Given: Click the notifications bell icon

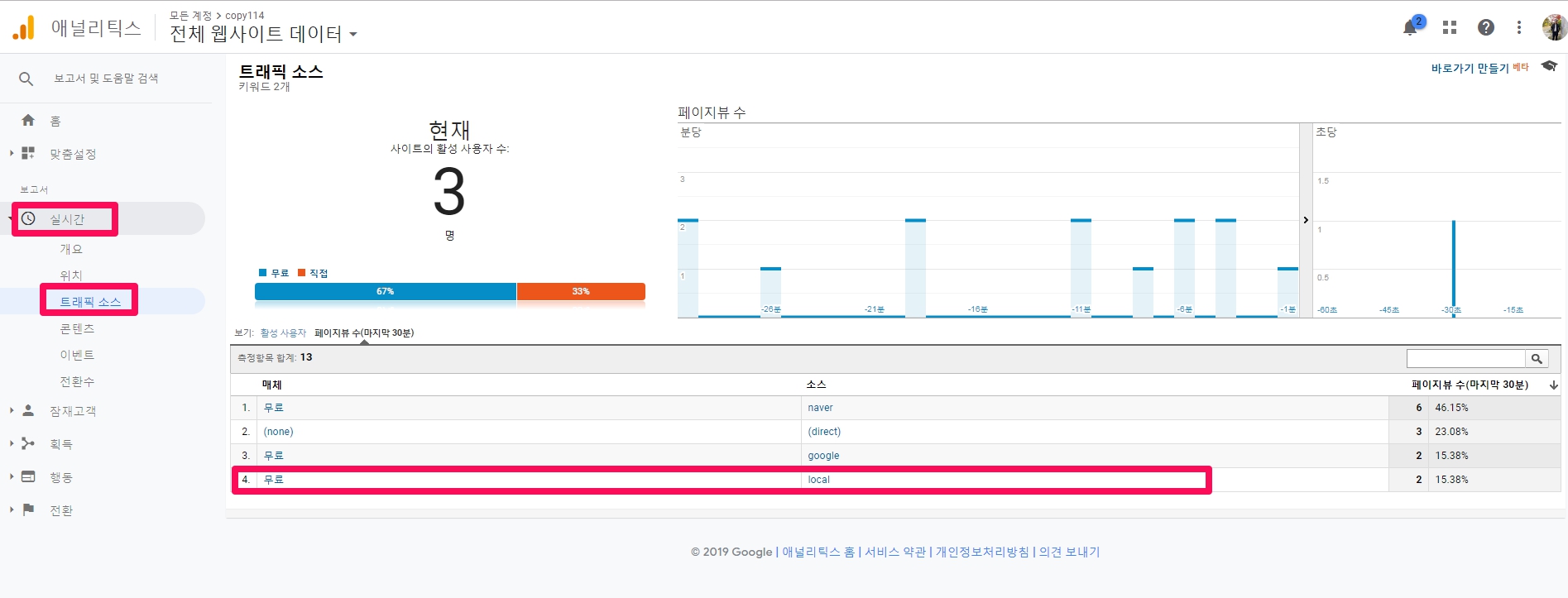Looking at the screenshot, I should point(1411,27).
